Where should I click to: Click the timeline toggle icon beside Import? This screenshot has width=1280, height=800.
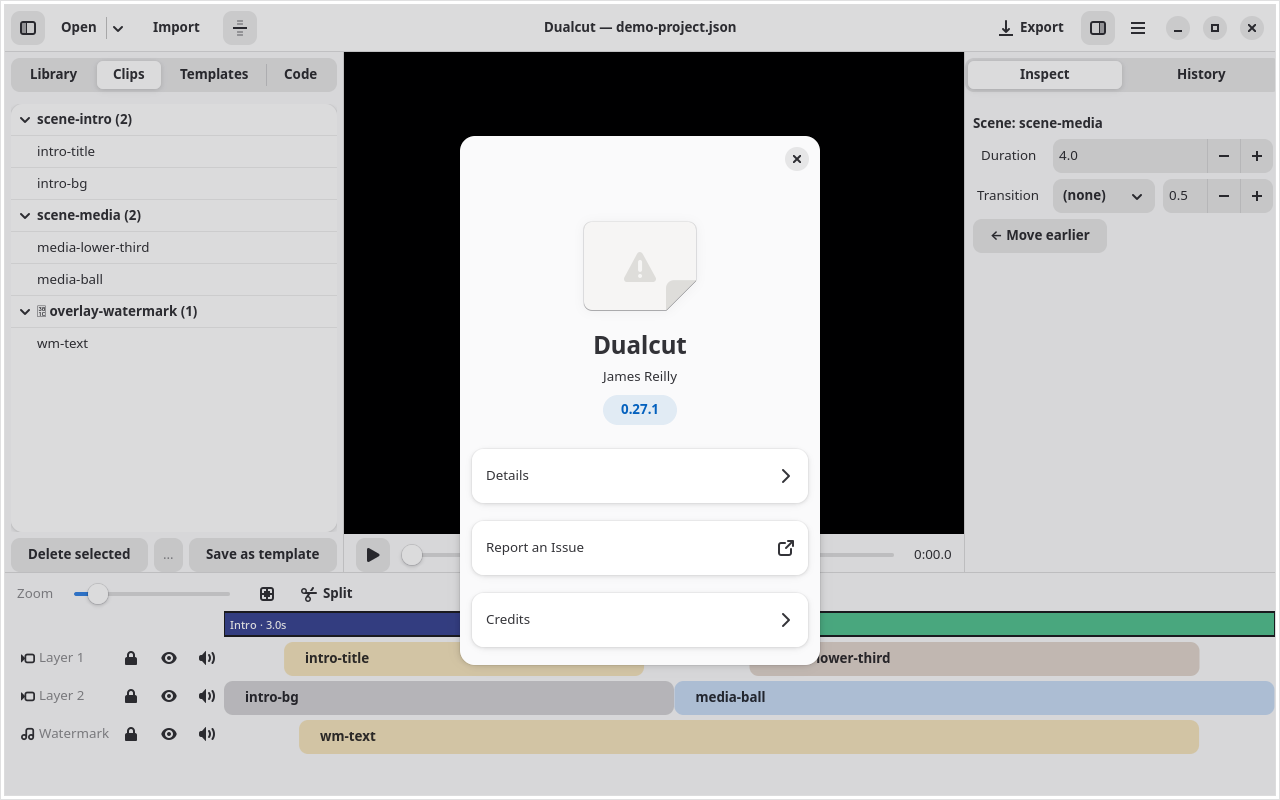240,28
